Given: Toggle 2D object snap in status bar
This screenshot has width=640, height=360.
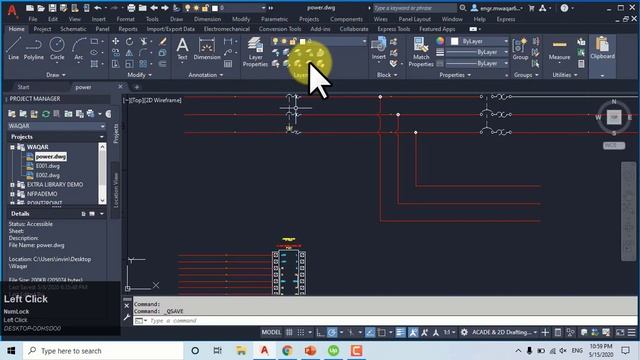Looking at the screenshot, I should [x=382, y=333].
